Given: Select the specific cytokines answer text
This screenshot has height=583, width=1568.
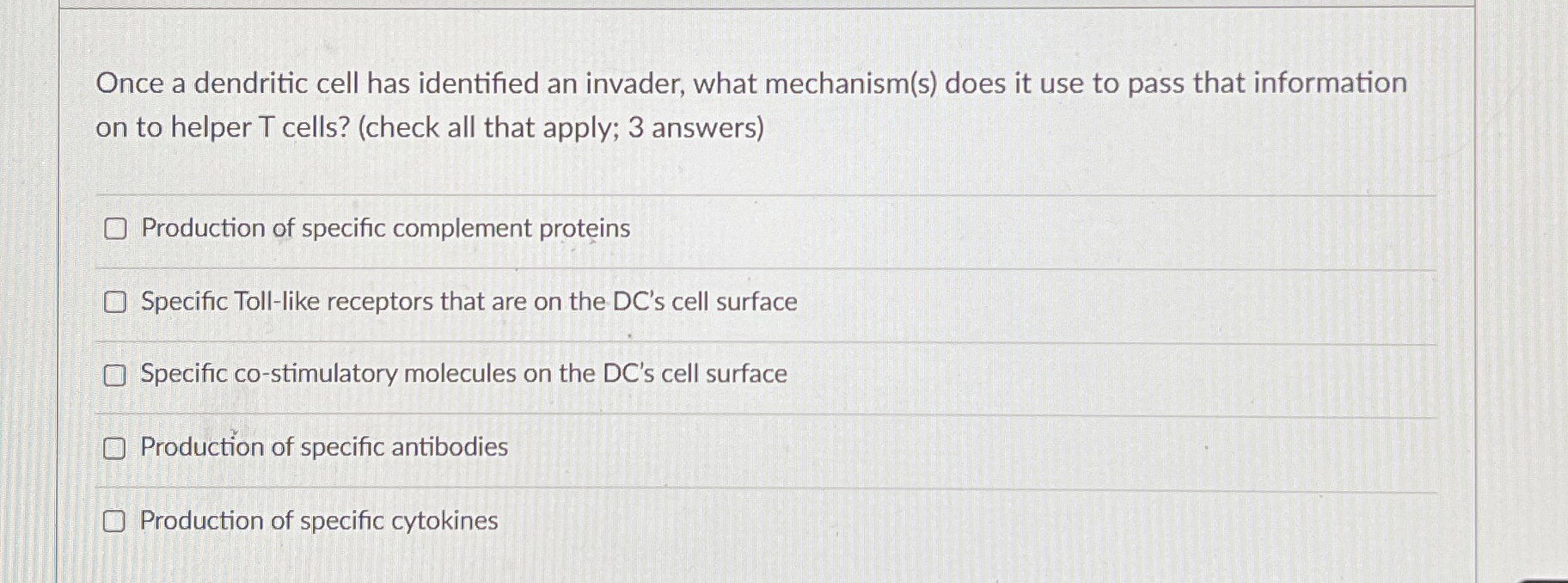Looking at the screenshot, I should (320, 519).
